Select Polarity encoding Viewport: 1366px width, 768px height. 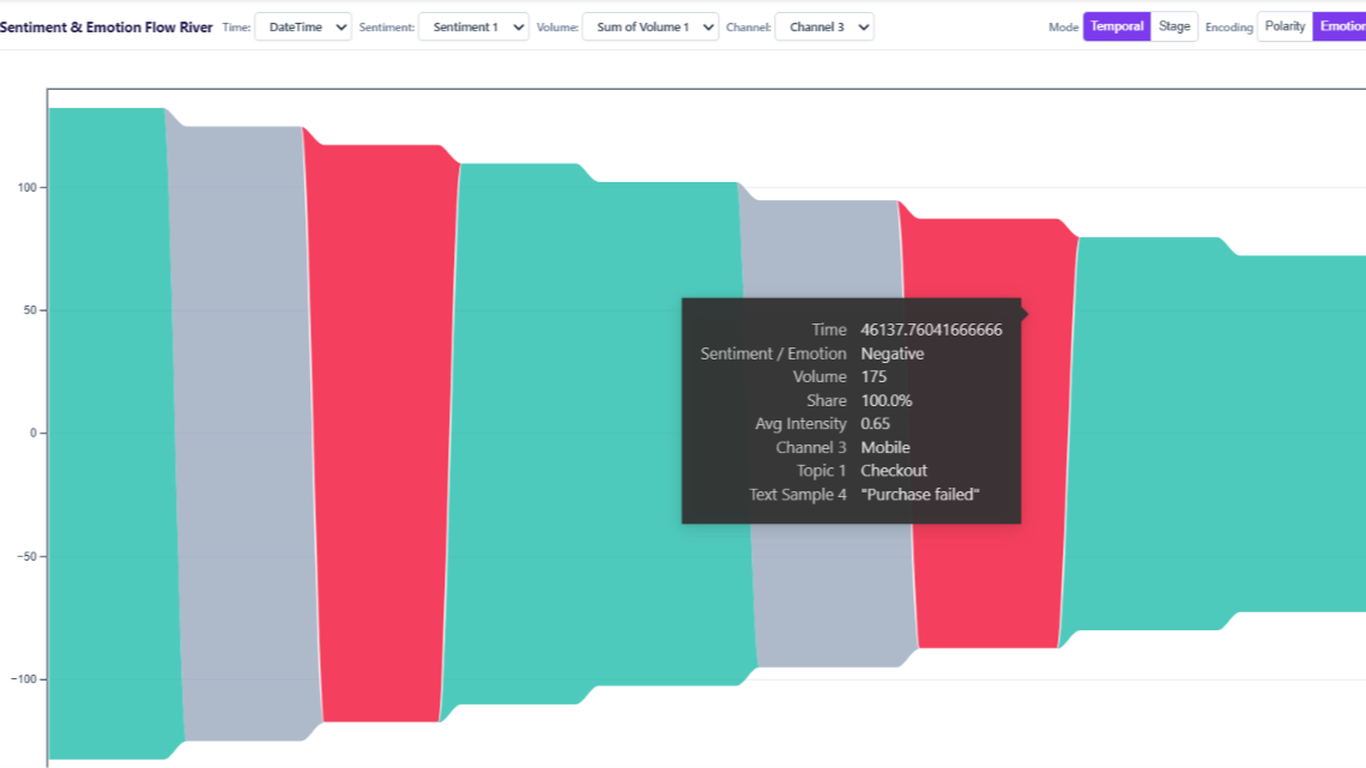coord(1285,27)
